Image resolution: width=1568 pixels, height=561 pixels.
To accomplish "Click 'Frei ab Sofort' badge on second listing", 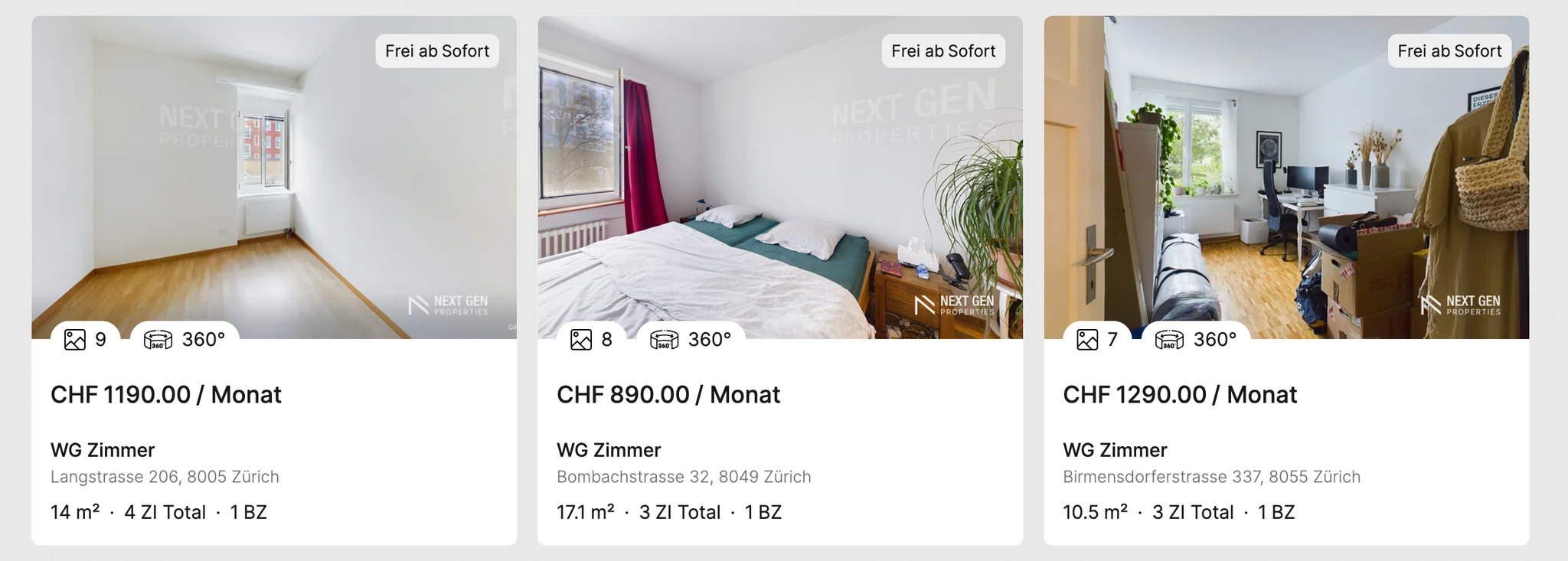I will coord(943,51).
